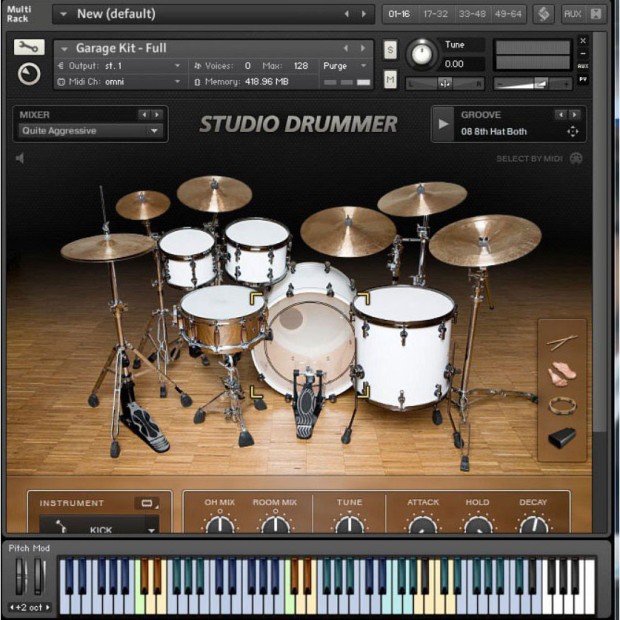
Task: Select the next groove arrow
Action: click(x=574, y=115)
